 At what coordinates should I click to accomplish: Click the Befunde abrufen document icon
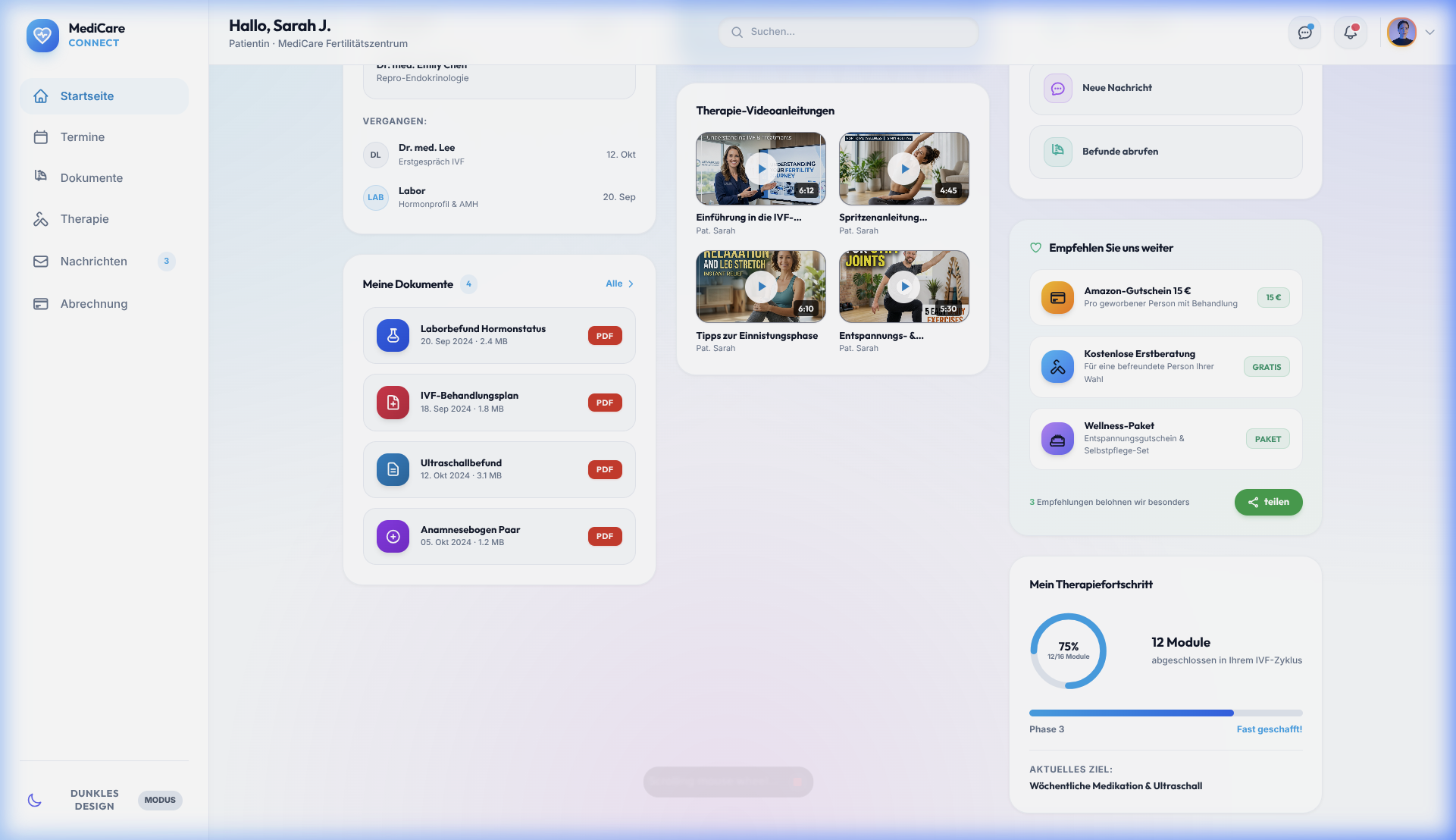click(x=1057, y=152)
